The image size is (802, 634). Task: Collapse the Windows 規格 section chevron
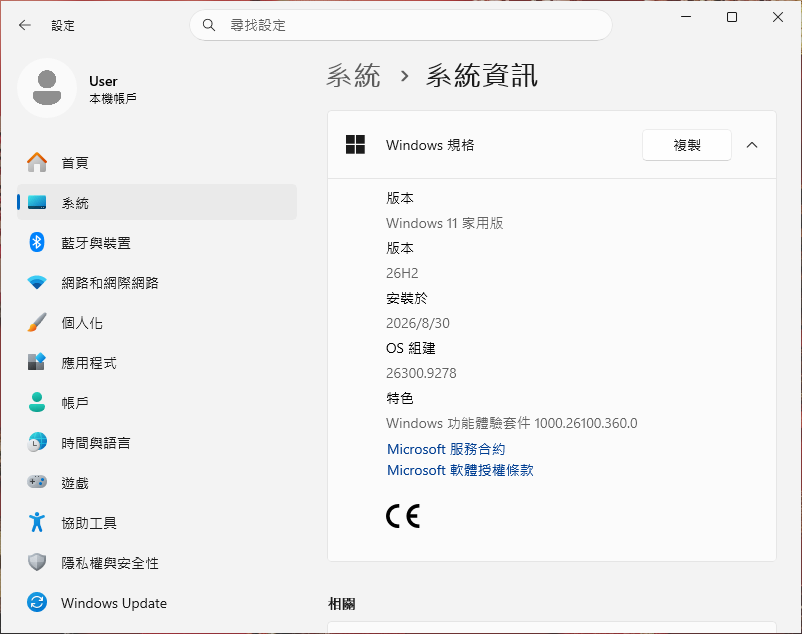click(x=752, y=145)
